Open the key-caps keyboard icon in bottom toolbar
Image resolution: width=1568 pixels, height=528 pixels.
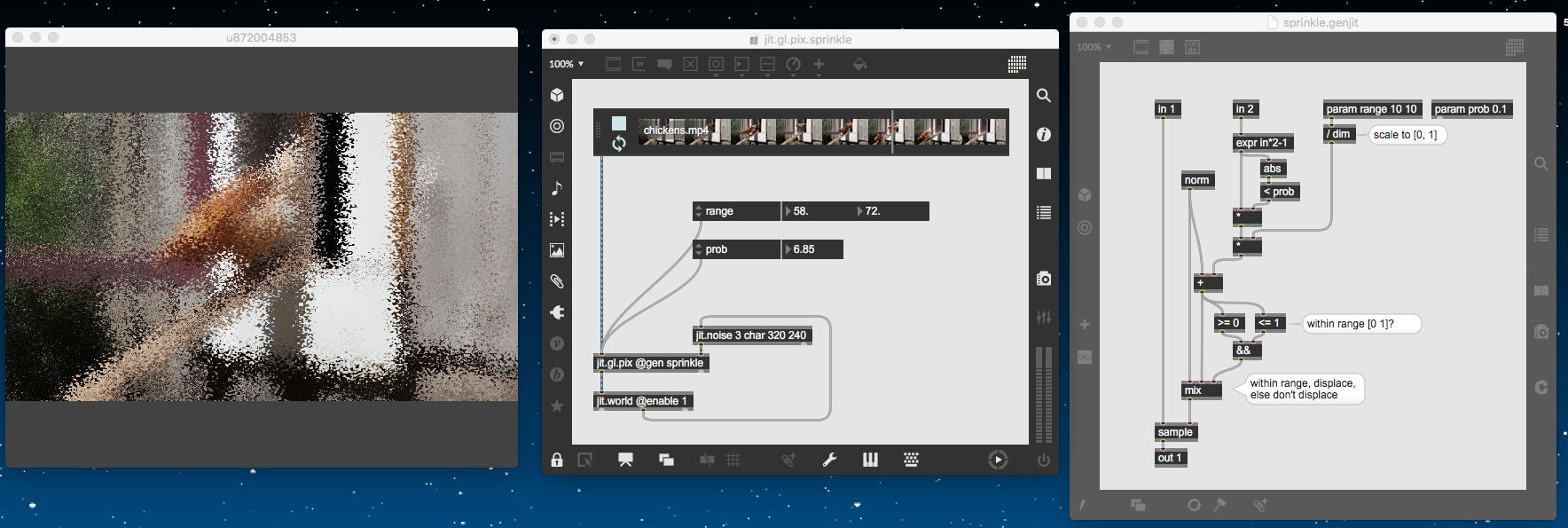[x=911, y=460]
